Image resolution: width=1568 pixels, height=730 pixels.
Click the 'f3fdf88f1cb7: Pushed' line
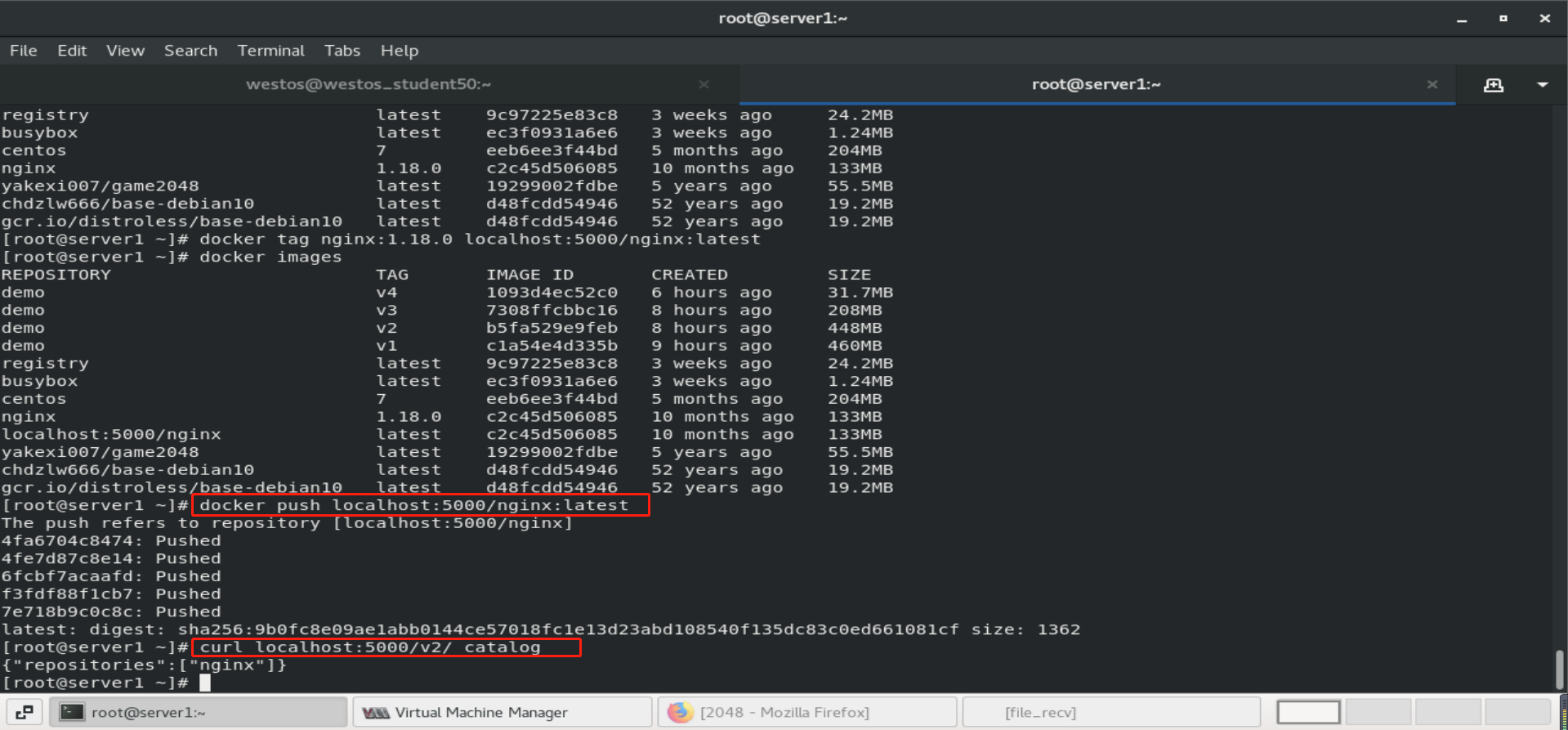[111, 594]
